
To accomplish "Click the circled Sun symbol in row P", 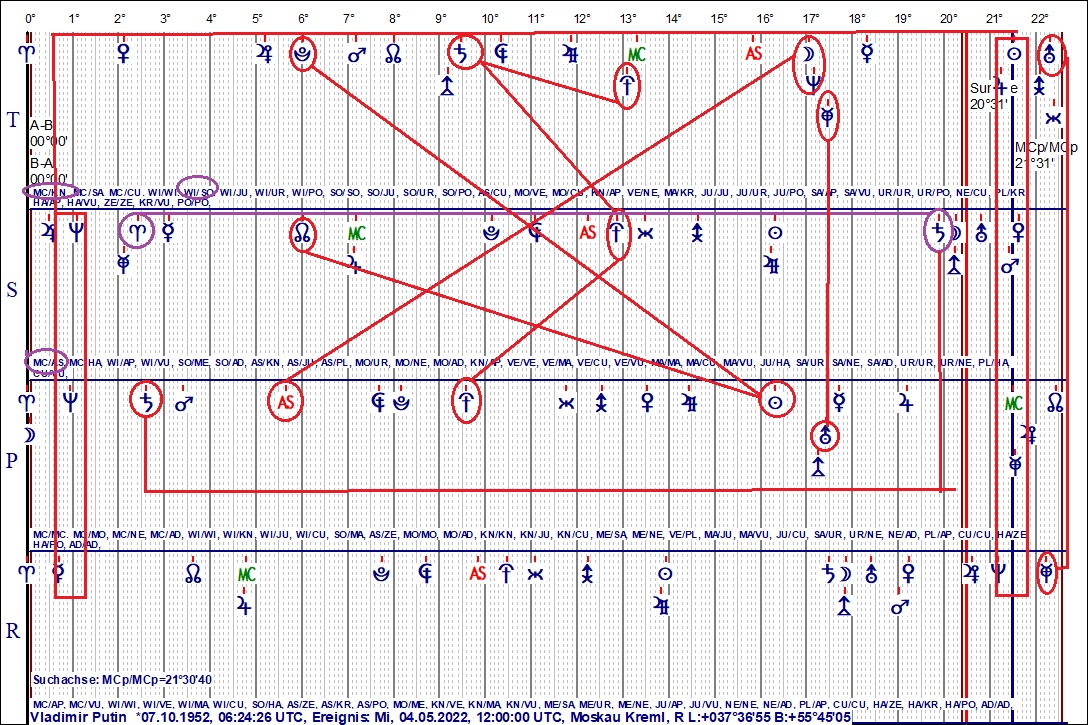I will 773,402.
